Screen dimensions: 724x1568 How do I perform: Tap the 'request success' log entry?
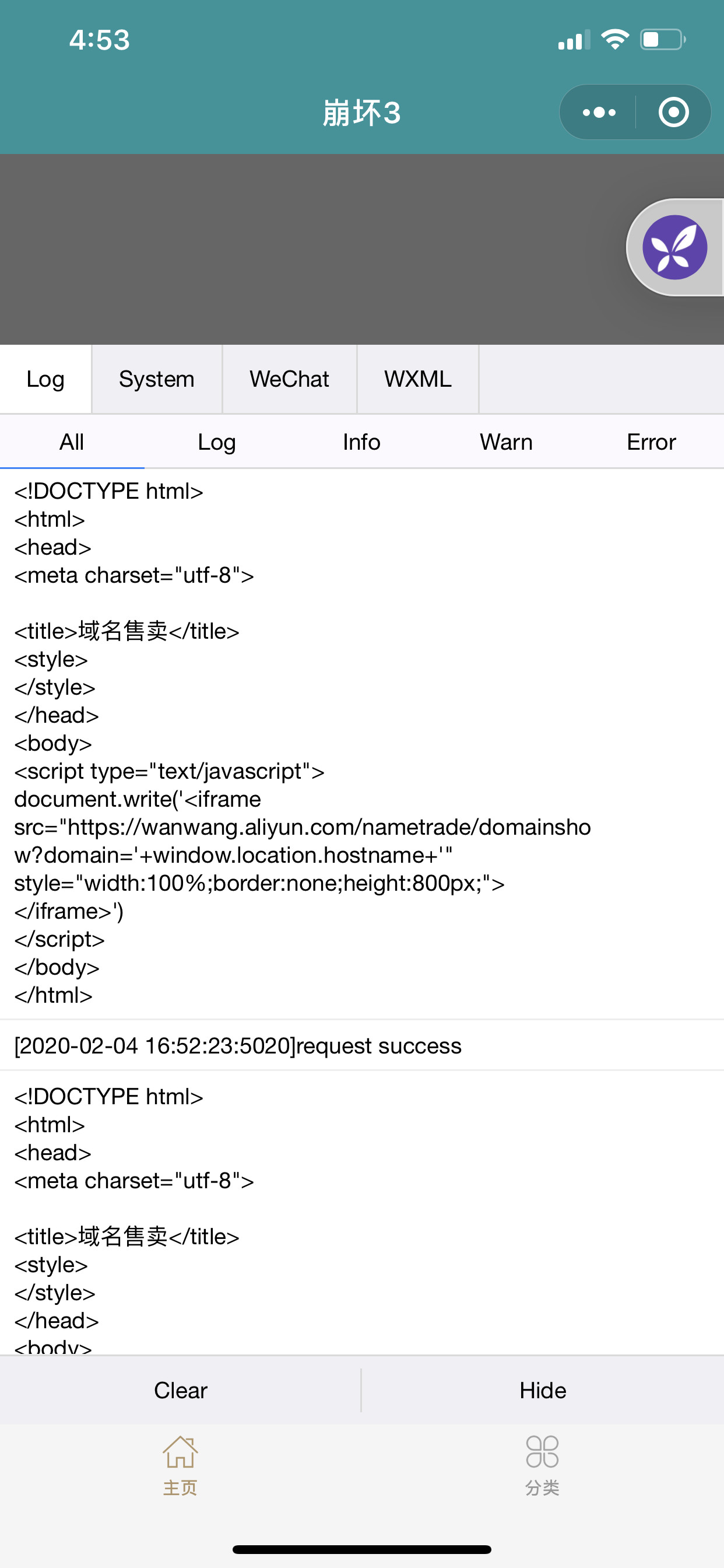click(362, 1046)
